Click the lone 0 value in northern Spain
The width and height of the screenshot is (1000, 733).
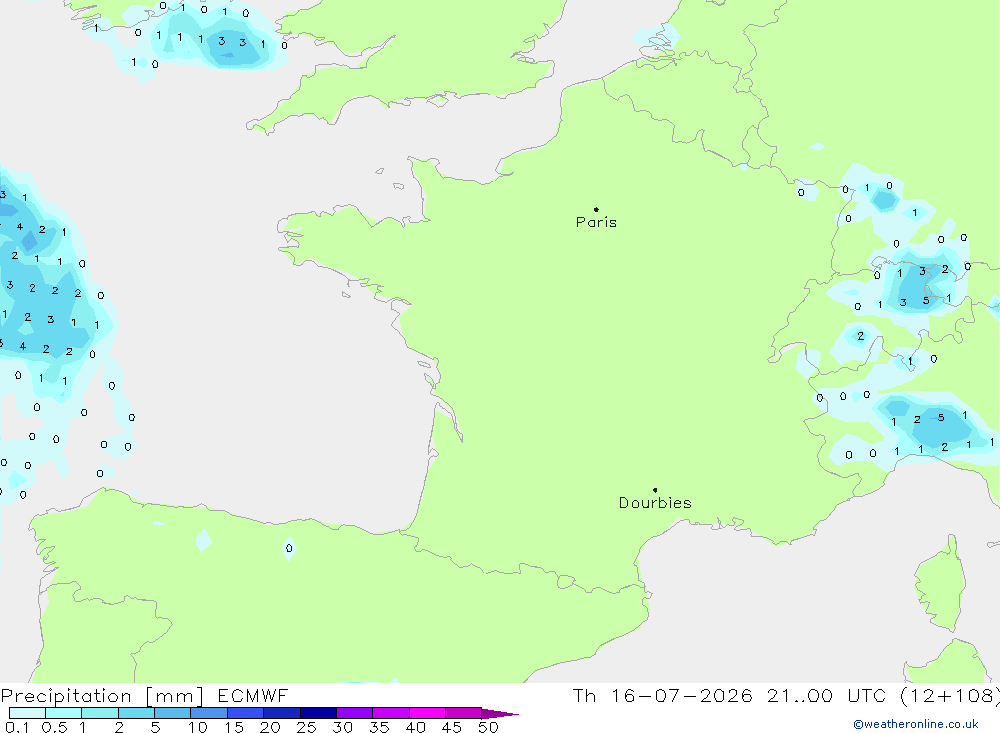pyautogui.click(x=289, y=549)
